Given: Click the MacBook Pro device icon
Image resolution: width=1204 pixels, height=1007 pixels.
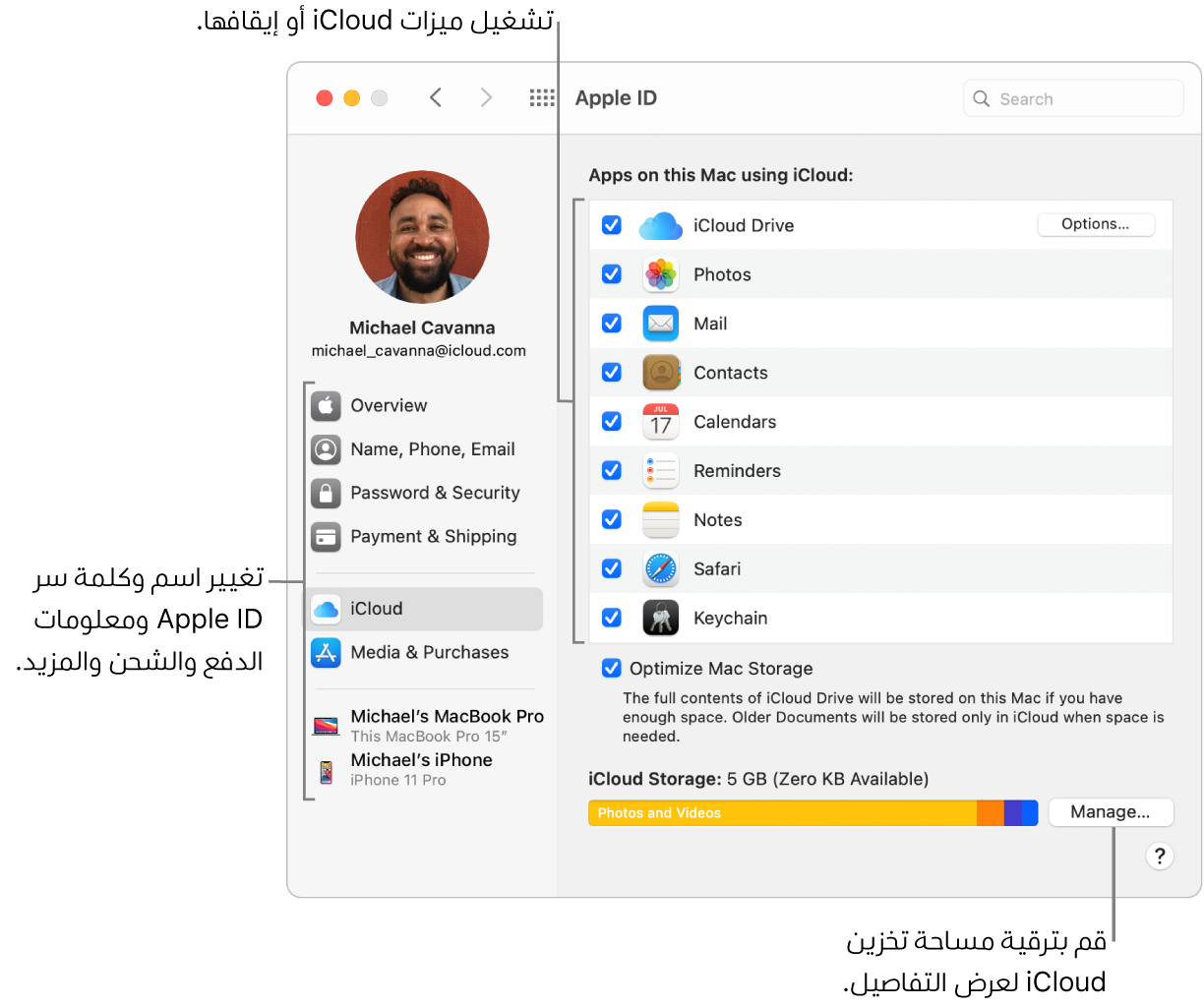Looking at the screenshot, I should [x=326, y=727].
